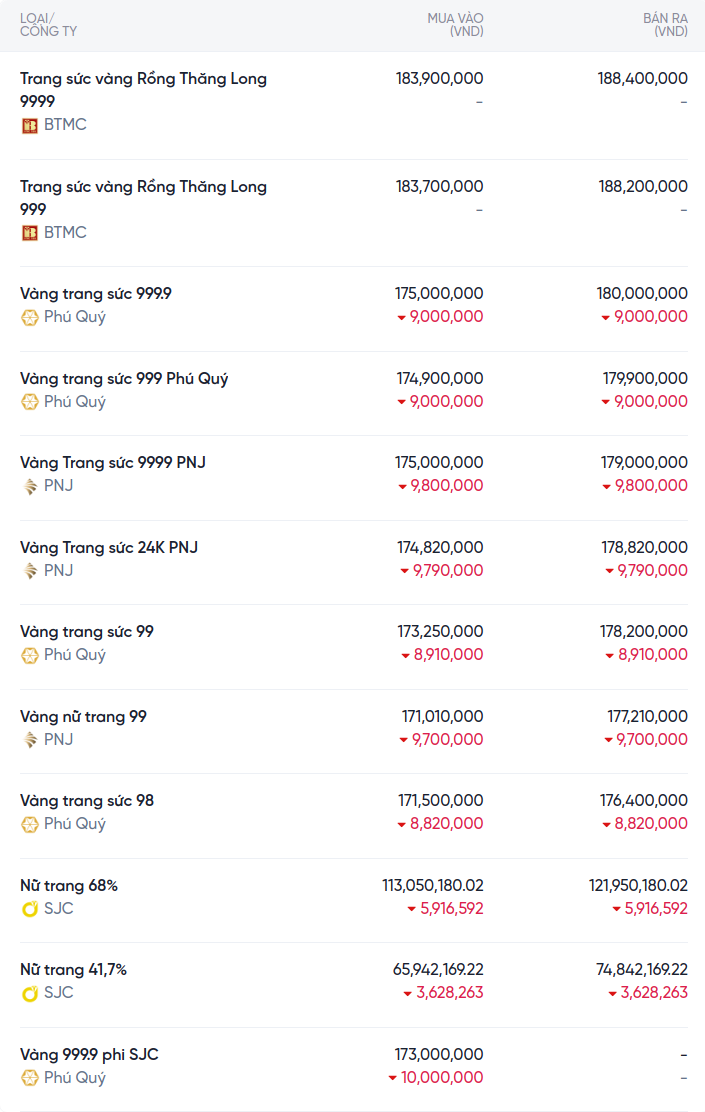Click Phú Quý logo under Vàng trang sức 98
The height and width of the screenshot is (1112, 705).
pos(30,824)
